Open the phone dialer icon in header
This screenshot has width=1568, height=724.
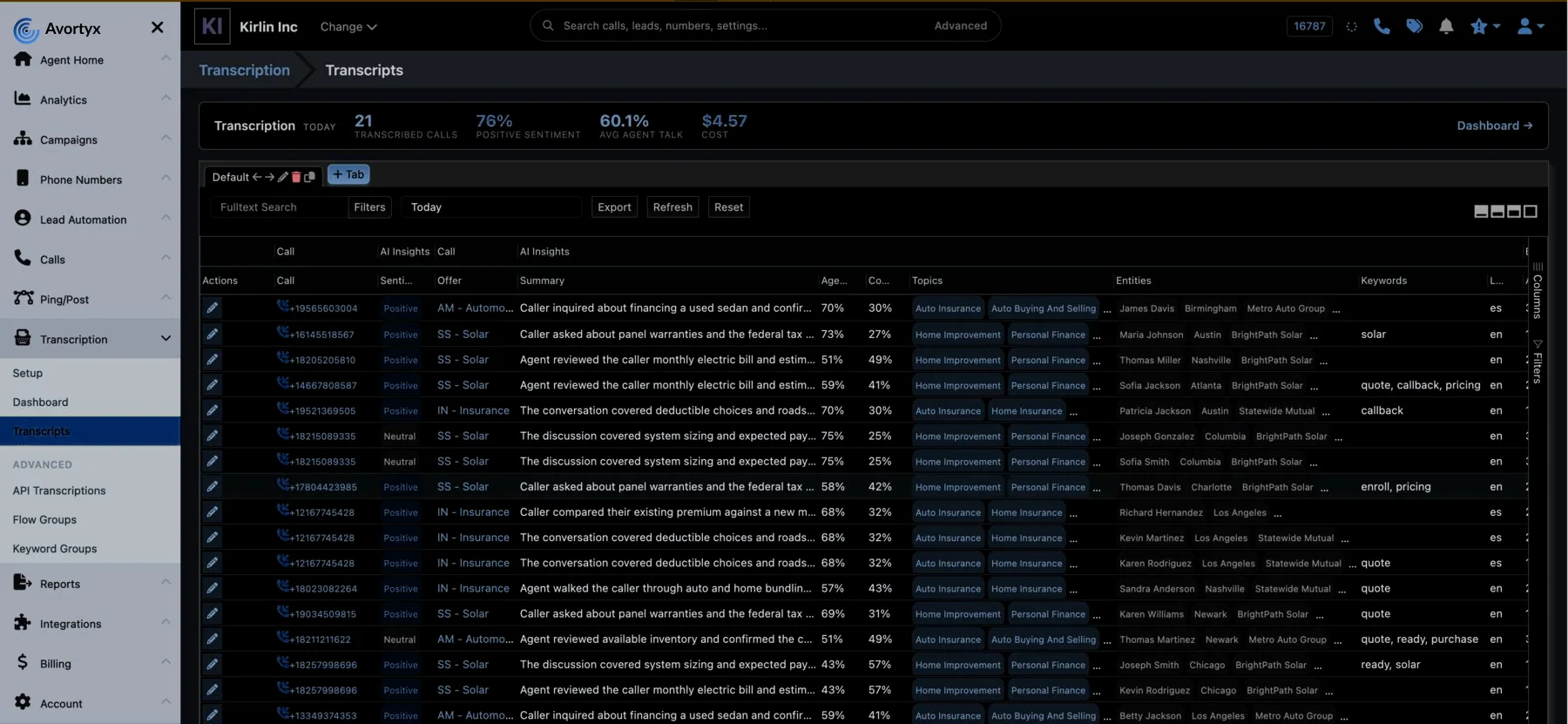(x=1382, y=26)
